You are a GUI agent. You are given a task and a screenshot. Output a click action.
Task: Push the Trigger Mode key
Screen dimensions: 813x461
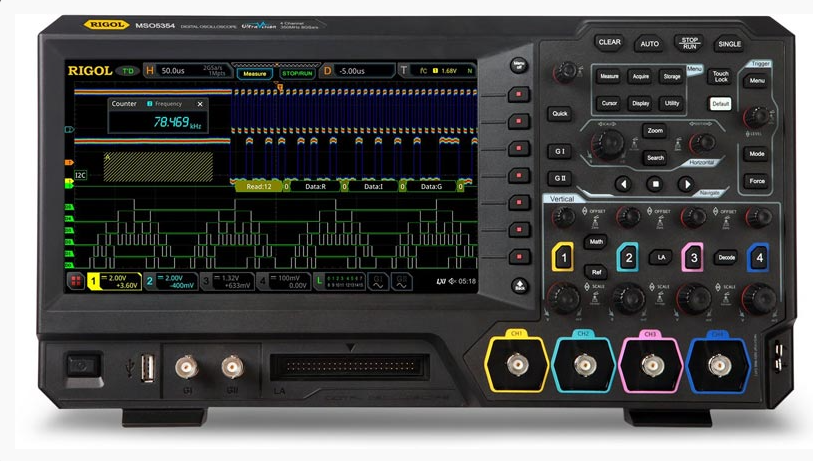[x=756, y=154]
